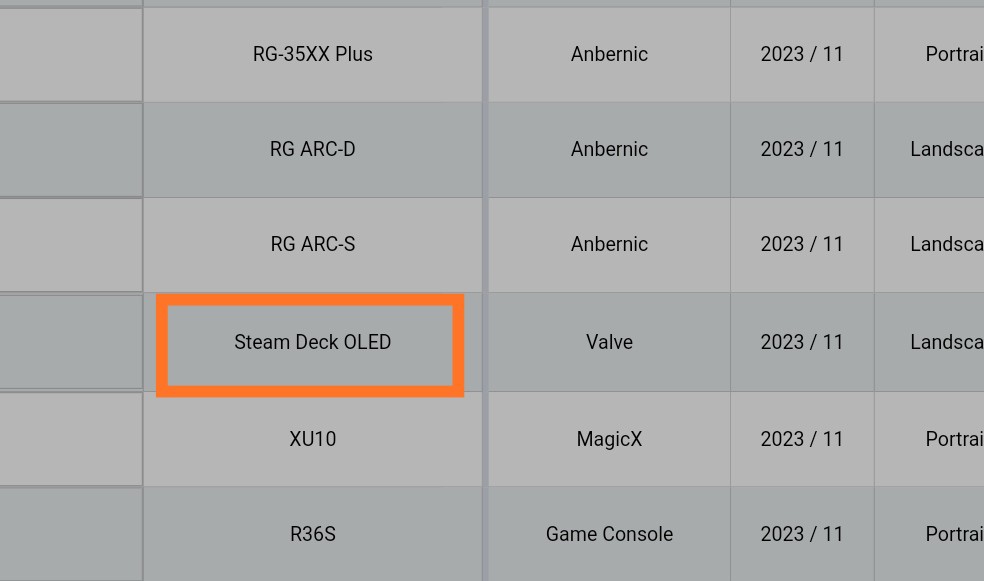The width and height of the screenshot is (984, 581).
Task: Click the R36S model cell
Action: point(313,534)
